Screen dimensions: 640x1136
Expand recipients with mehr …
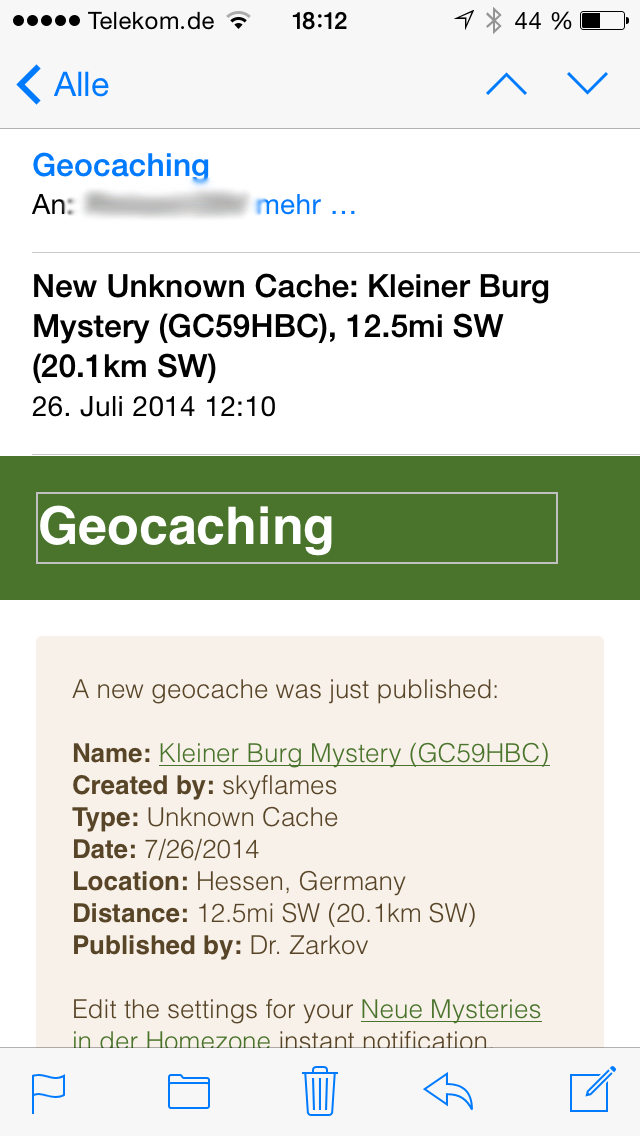pyautogui.click(x=307, y=206)
